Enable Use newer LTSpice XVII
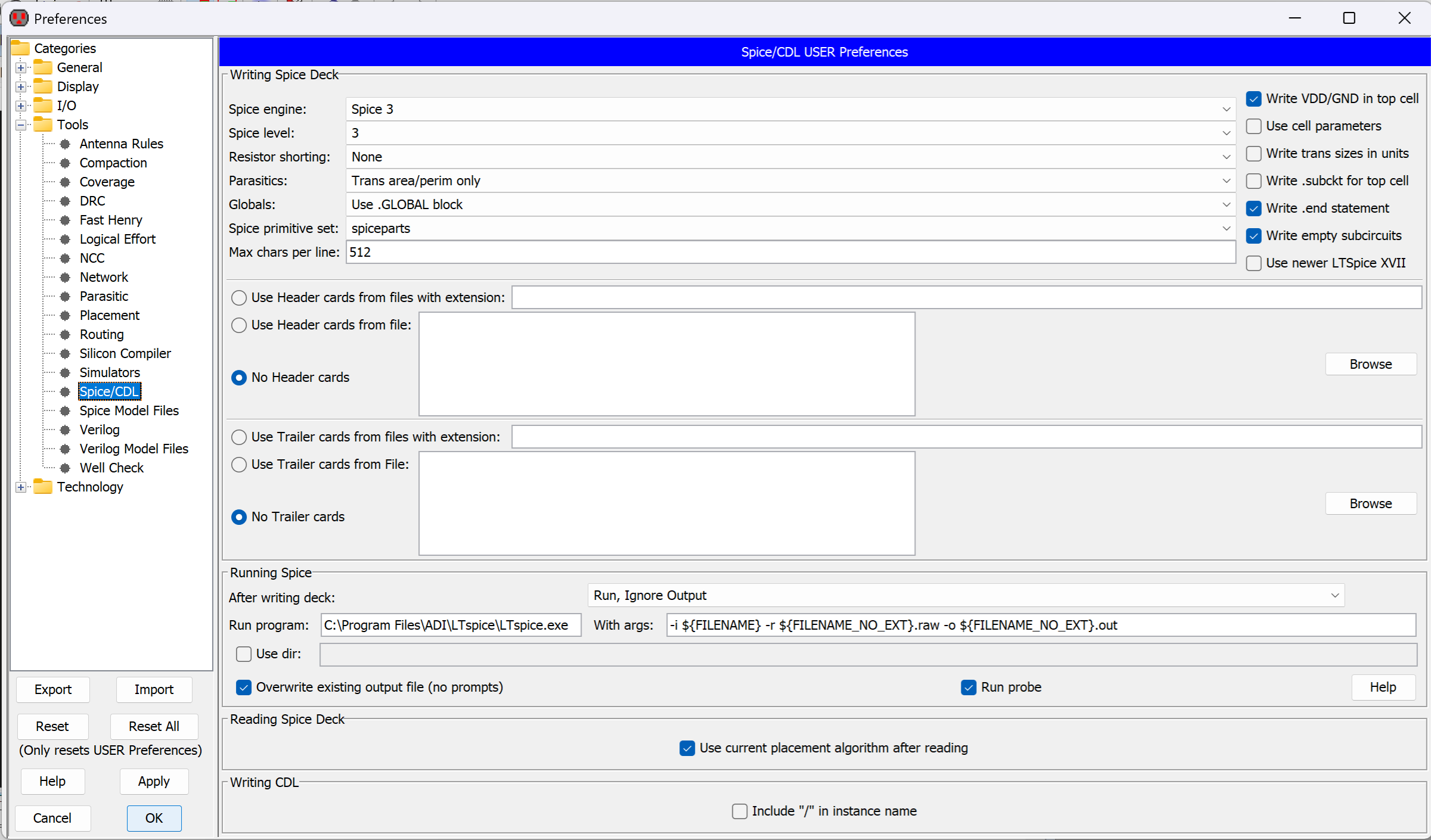Screen dimensions: 1431x840 (x=1254, y=263)
